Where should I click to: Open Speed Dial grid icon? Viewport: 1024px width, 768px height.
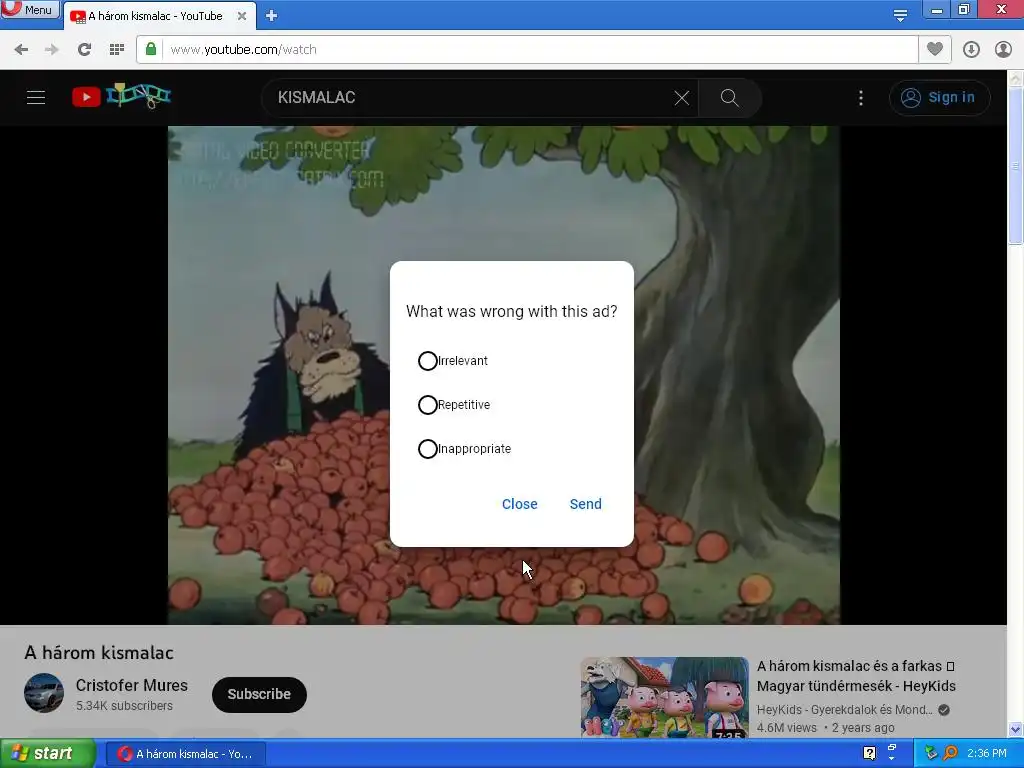(x=117, y=50)
